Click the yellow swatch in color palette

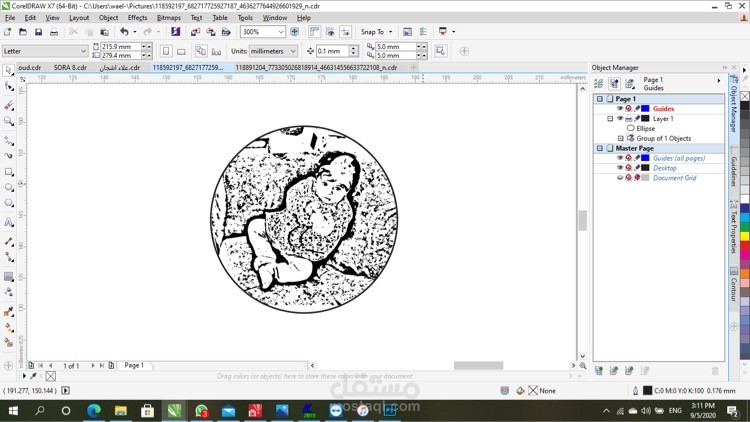(745, 236)
